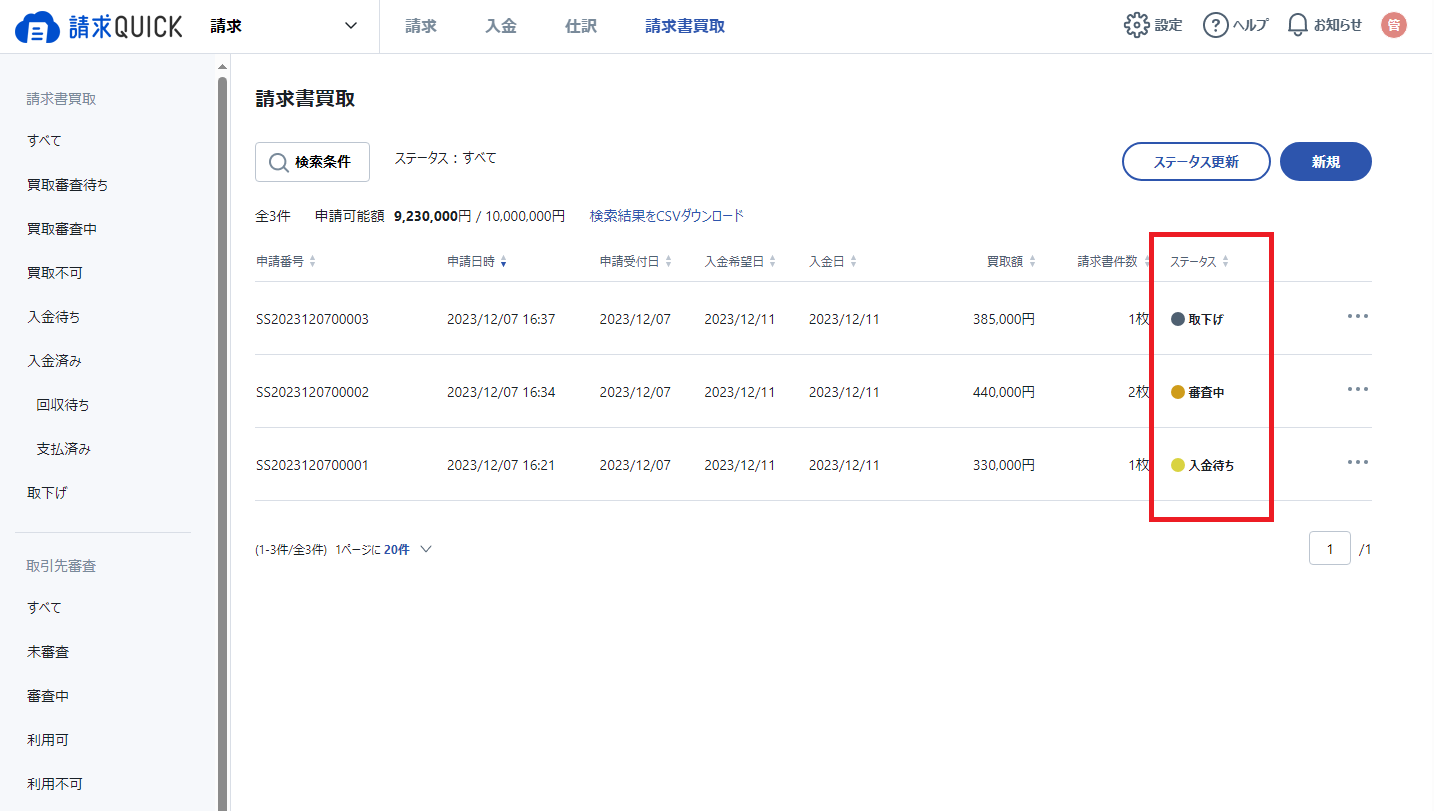
Task: Click the 385,000円 amount cell
Action: pos(1003,319)
